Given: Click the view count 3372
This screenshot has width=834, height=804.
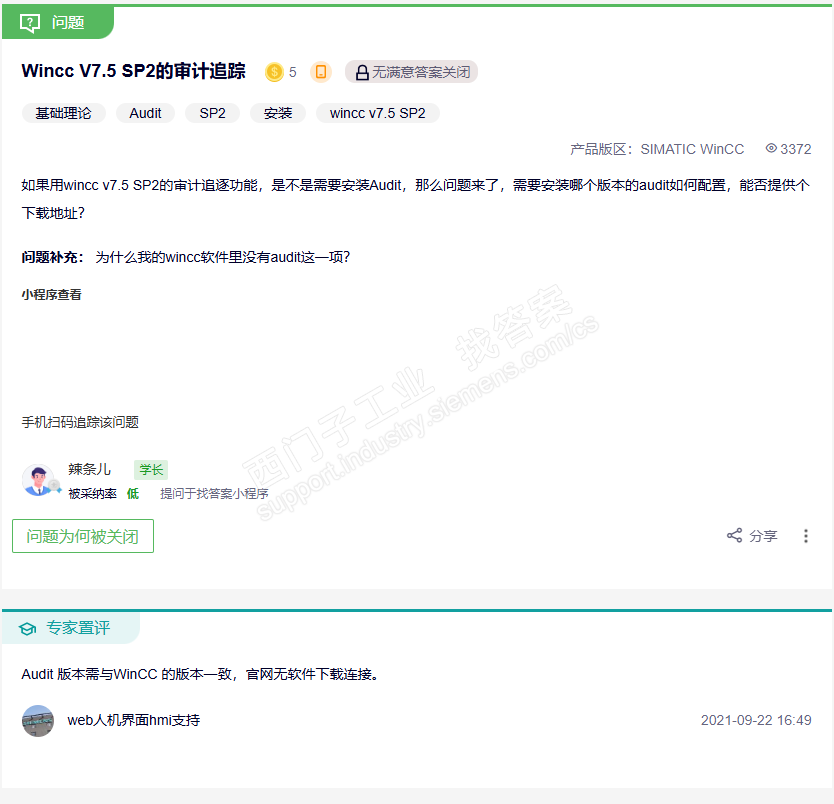Looking at the screenshot, I should click(x=796, y=149).
